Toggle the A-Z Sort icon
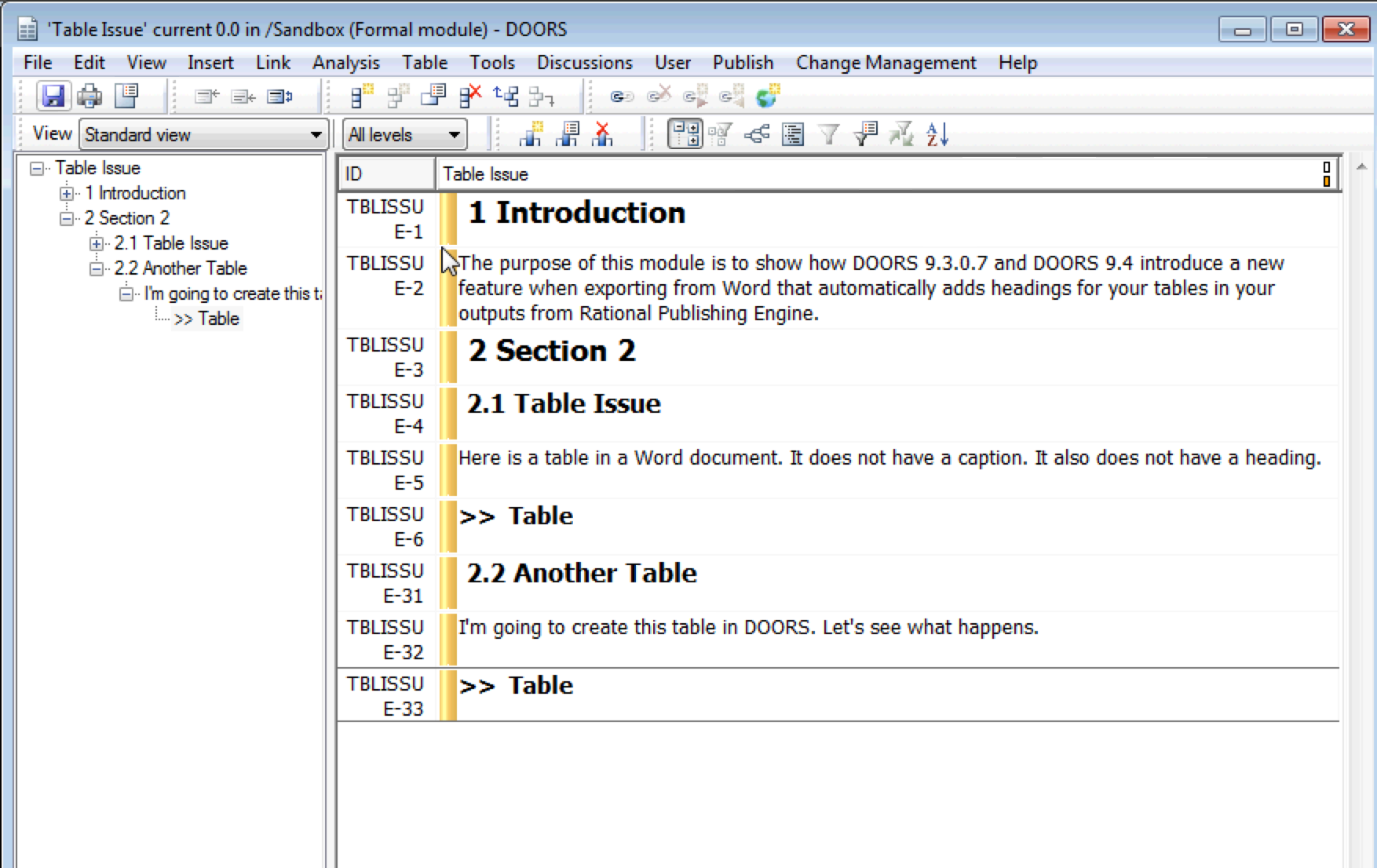The height and width of the screenshot is (868, 1377). tap(937, 134)
